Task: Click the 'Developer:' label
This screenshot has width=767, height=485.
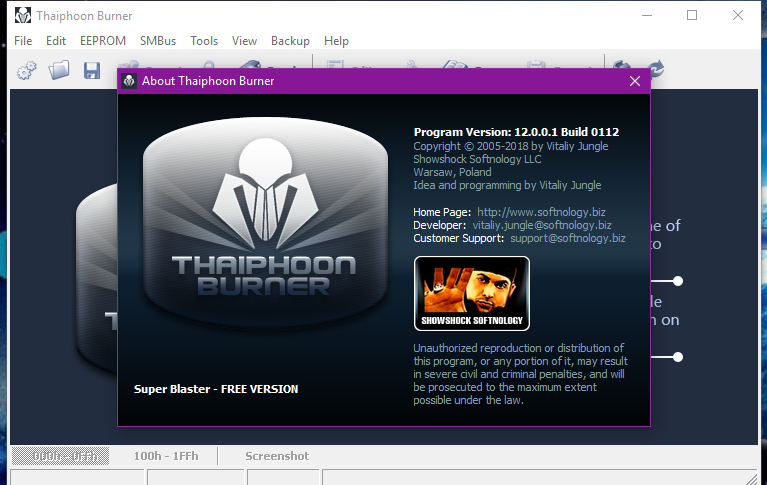Action: 439,226
